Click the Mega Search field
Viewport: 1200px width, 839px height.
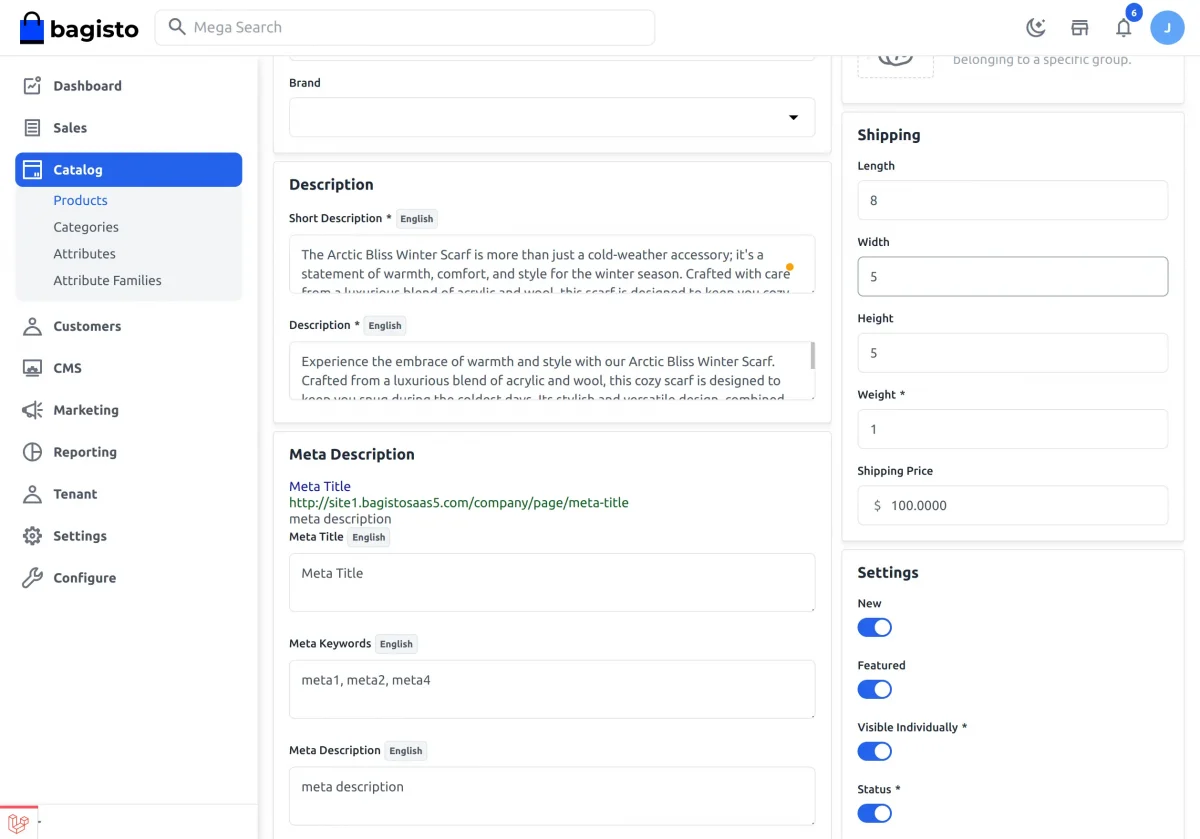coord(404,28)
